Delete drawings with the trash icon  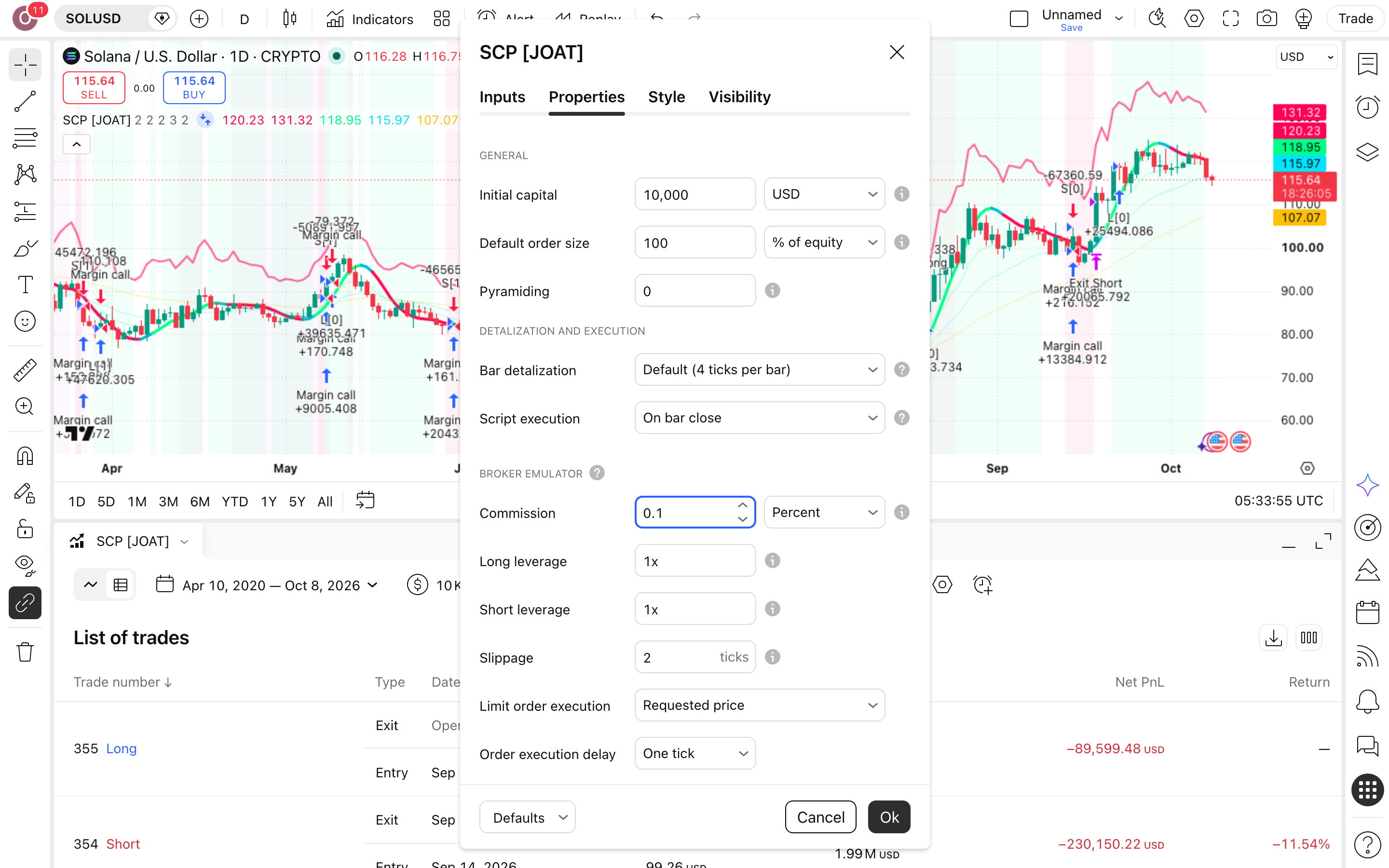tap(25, 652)
